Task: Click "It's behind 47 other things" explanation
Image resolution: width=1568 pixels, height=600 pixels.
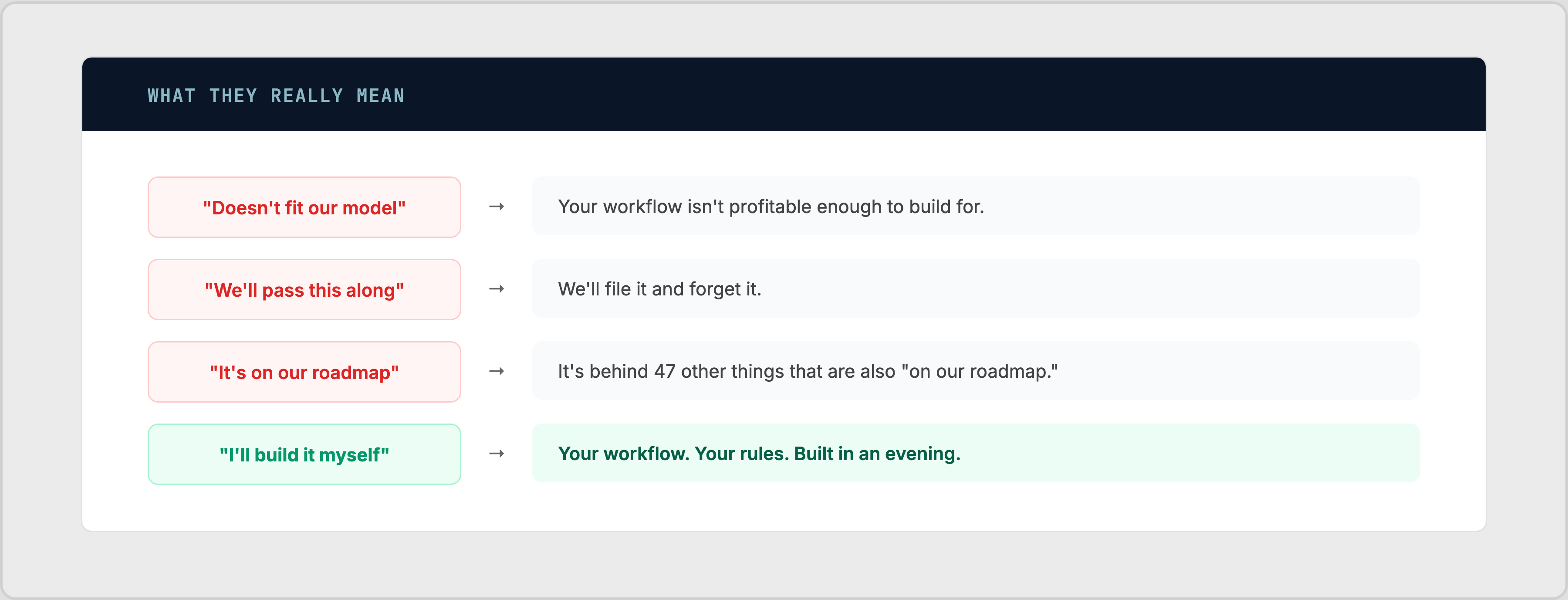Action: (807, 371)
